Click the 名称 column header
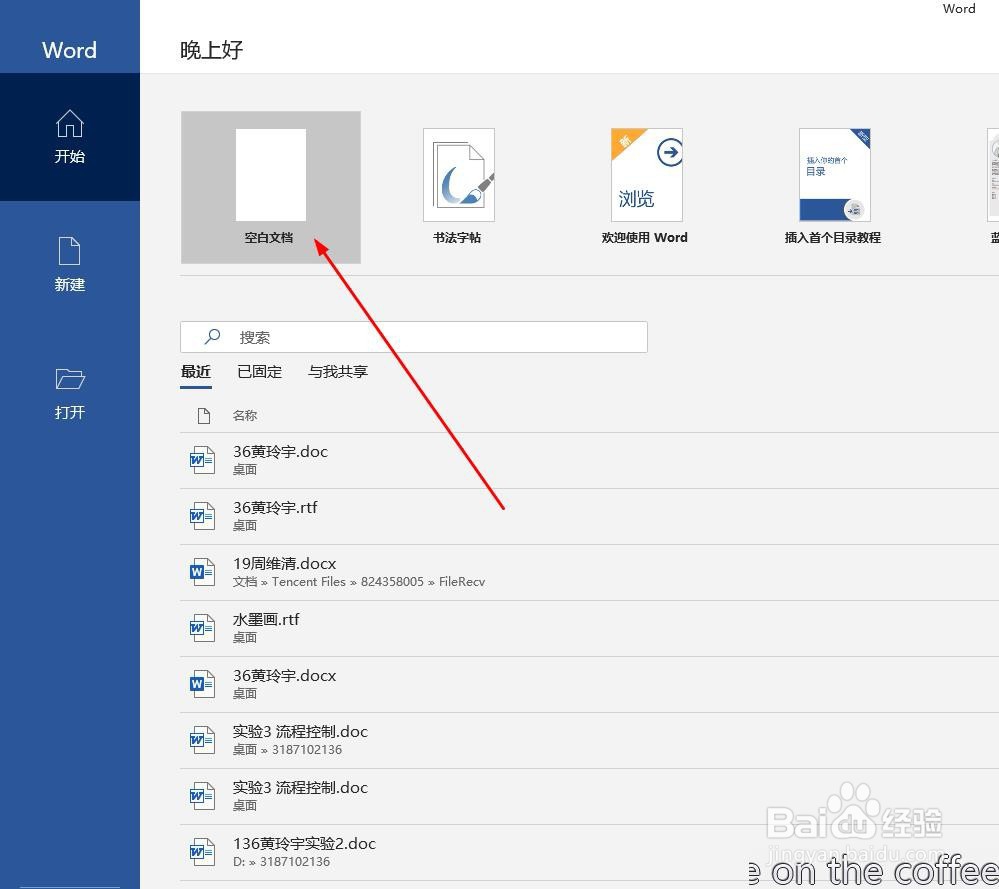 click(x=245, y=416)
